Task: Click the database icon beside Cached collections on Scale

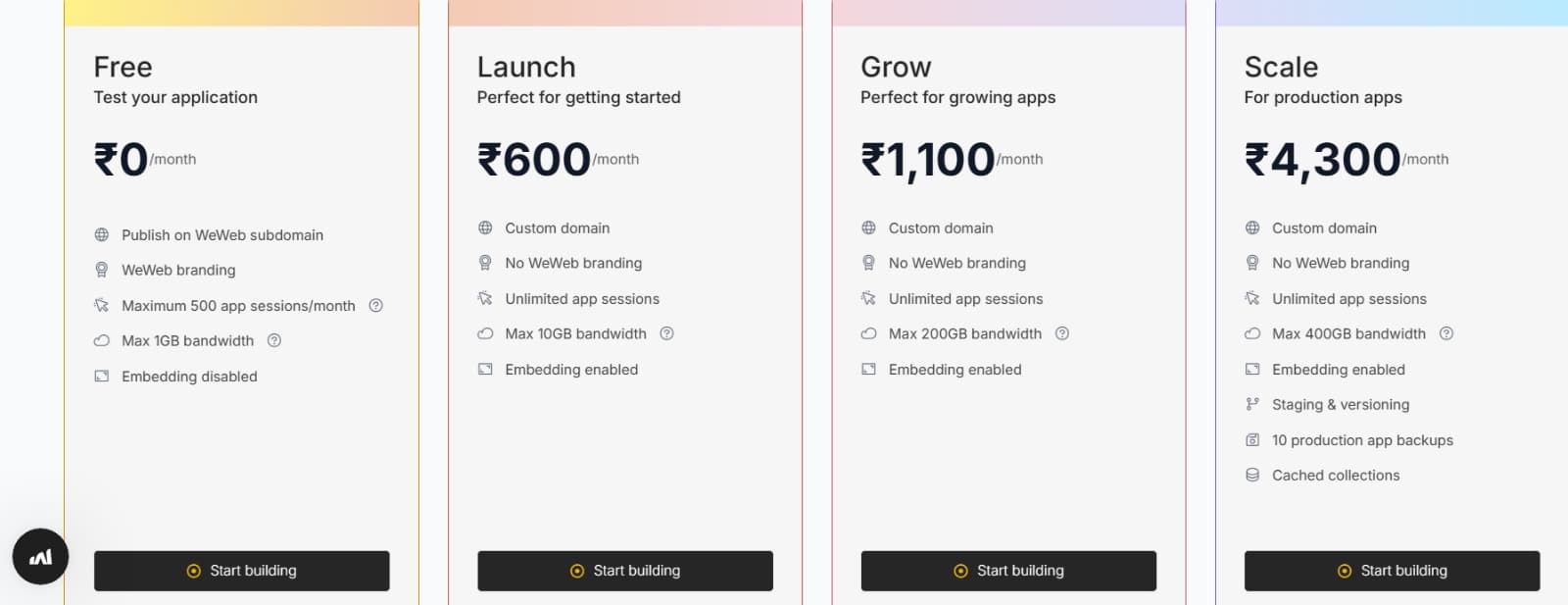Action: 1252,475
